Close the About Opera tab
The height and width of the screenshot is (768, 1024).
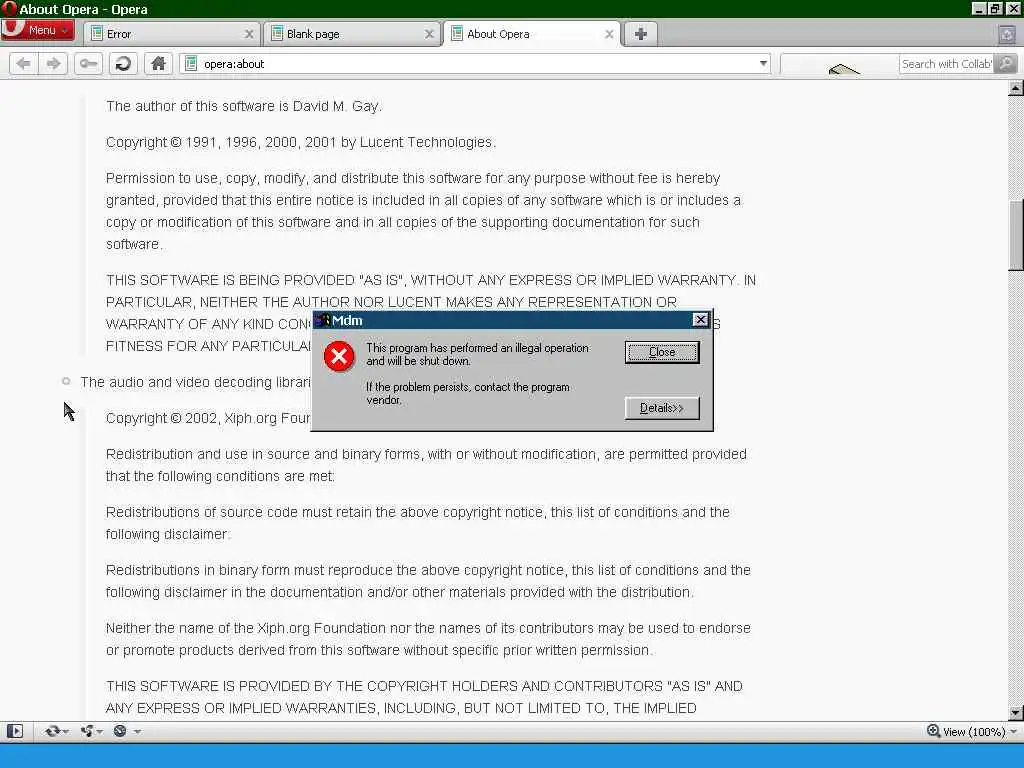609,34
